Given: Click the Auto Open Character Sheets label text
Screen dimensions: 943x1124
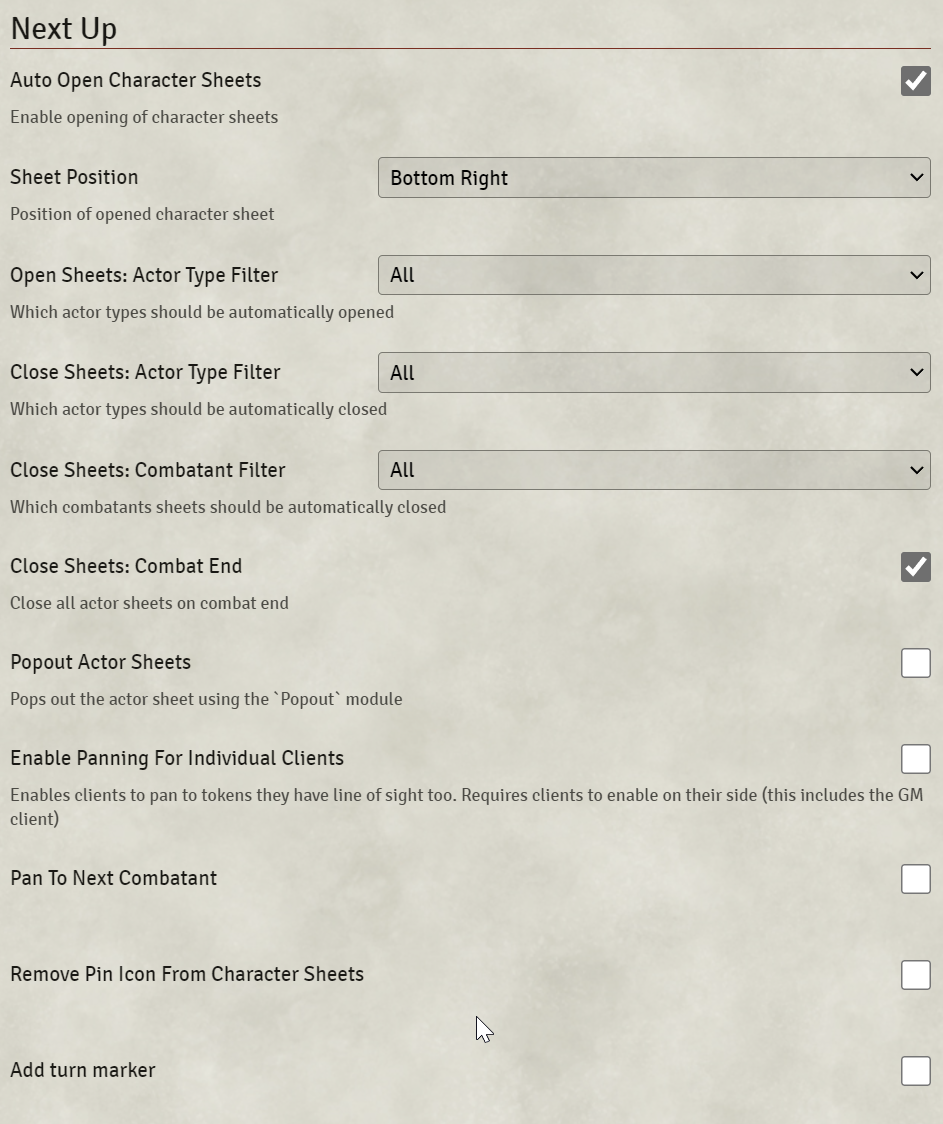Looking at the screenshot, I should coord(135,80).
